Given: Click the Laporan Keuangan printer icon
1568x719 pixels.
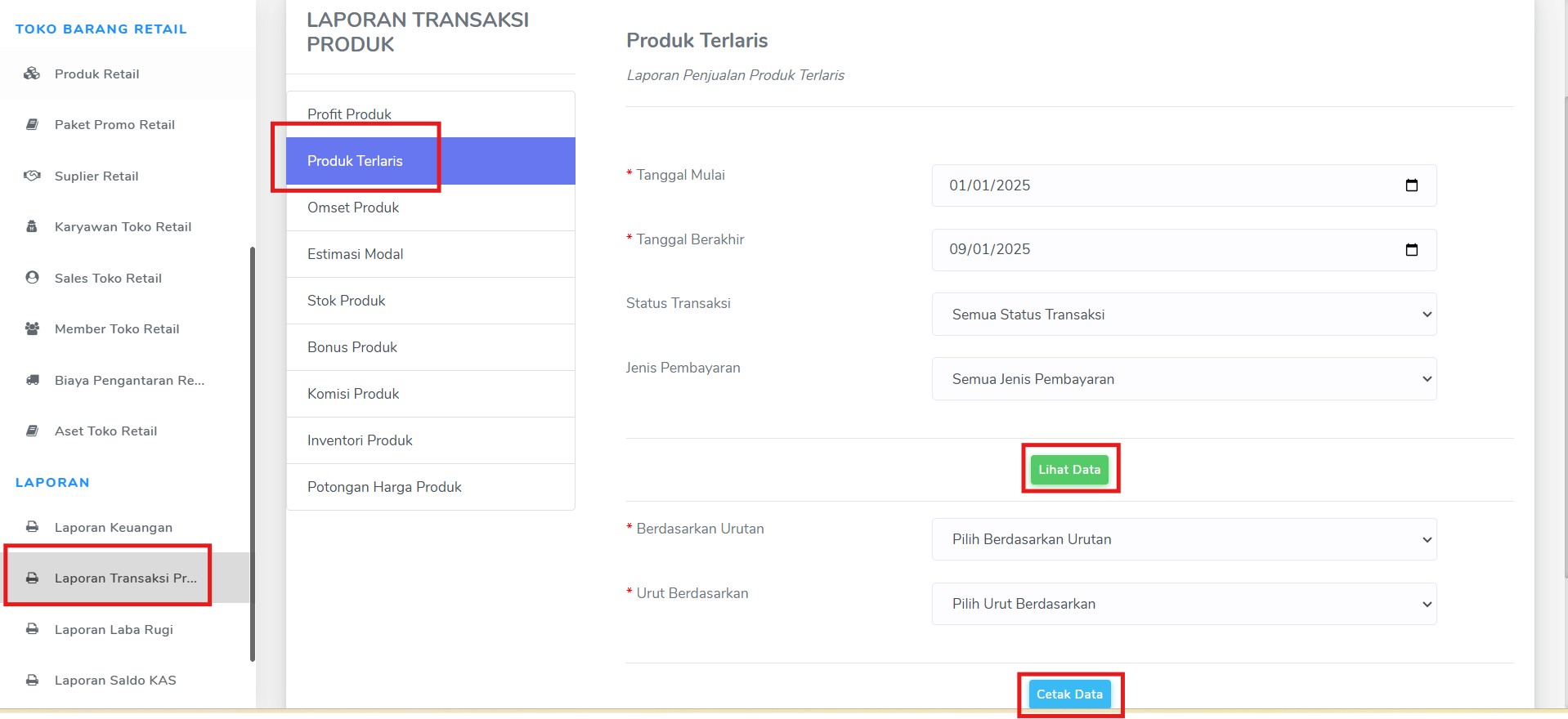Looking at the screenshot, I should (32, 527).
